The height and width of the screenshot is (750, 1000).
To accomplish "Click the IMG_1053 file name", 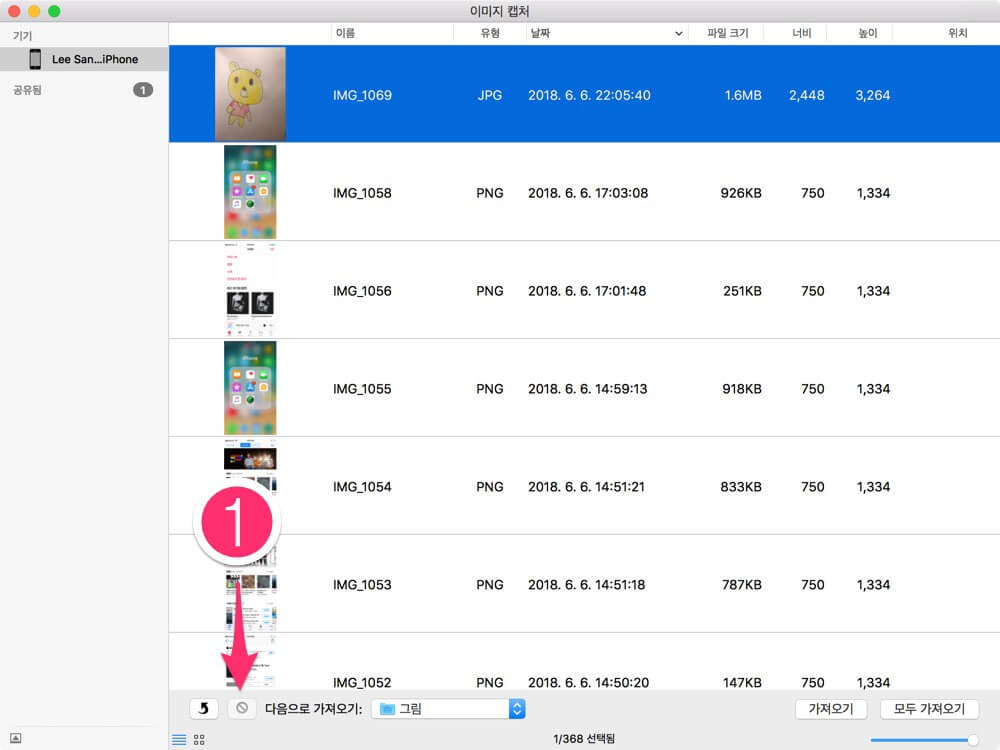I will point(362,585).
